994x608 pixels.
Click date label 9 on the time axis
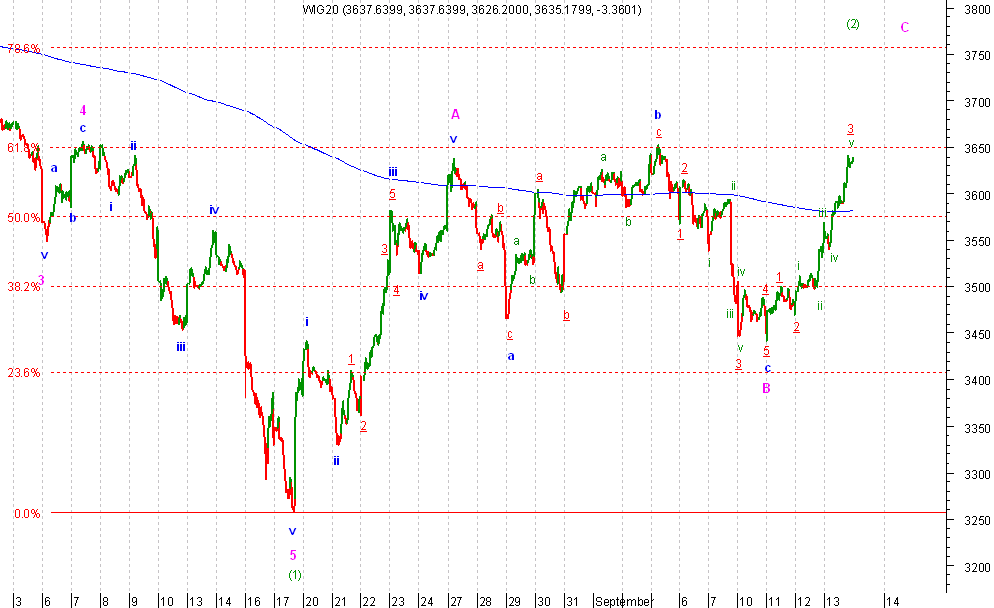(x=134, y=601)
